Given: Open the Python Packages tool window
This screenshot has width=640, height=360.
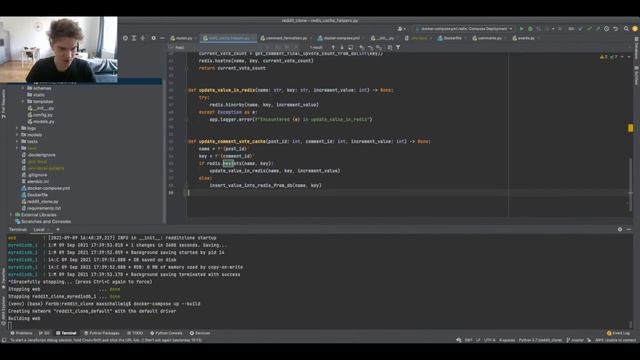Looking at the screenshot, I should (102, 333).
